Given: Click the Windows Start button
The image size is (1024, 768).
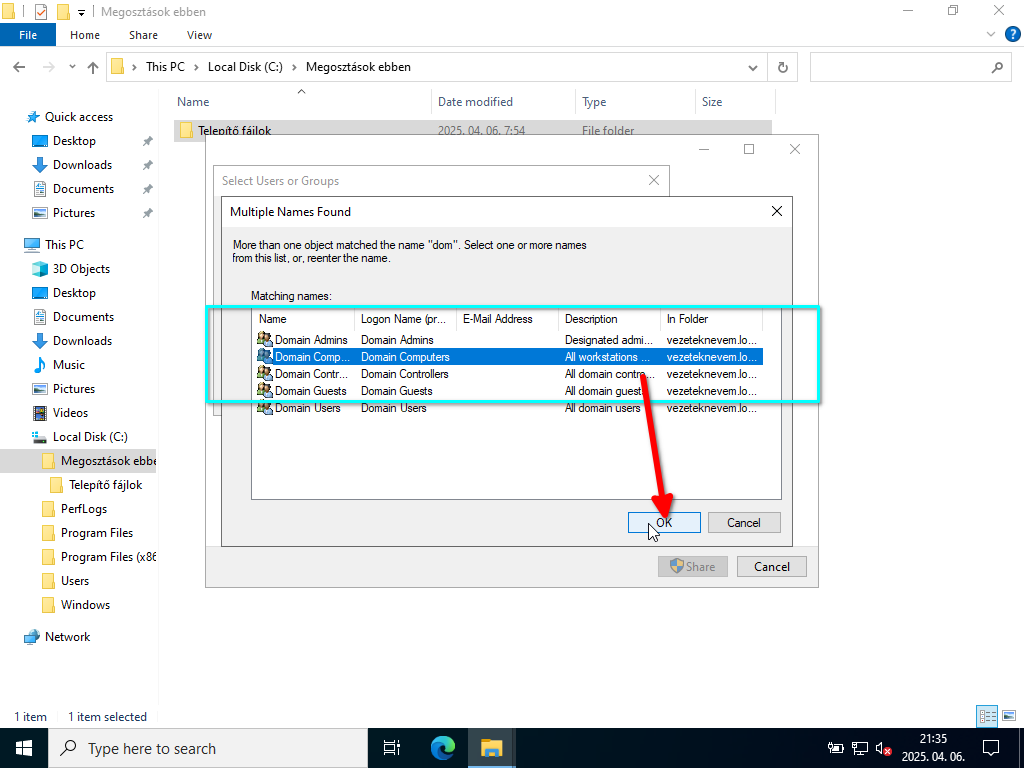Looking at the screenshot, I should (x=24, y=747).
